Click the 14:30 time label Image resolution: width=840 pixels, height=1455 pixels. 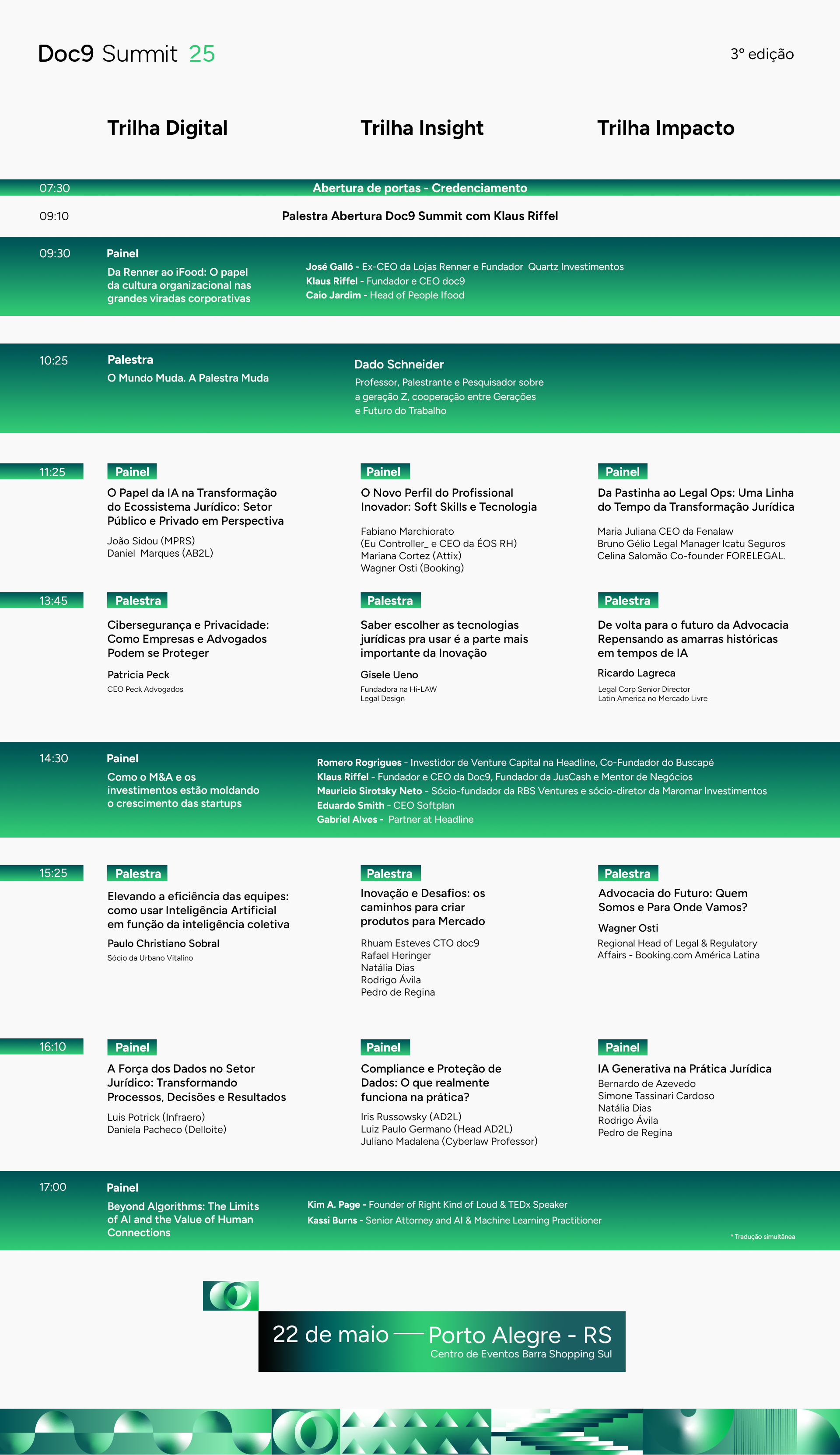[54, 758]
